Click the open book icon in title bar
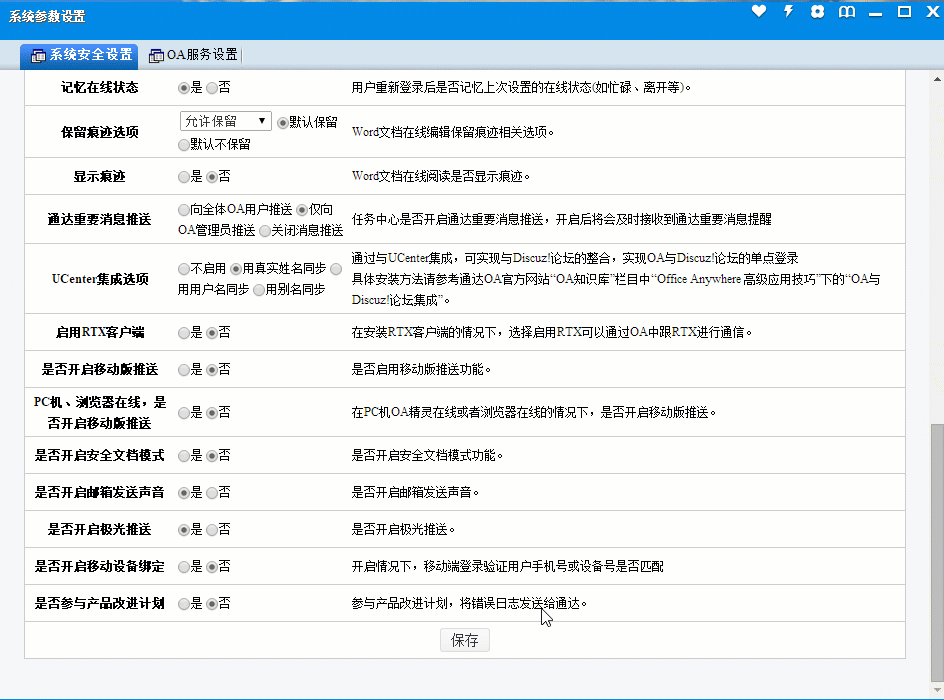Screen dimensions: 944x700 click(x=846, y=12)
